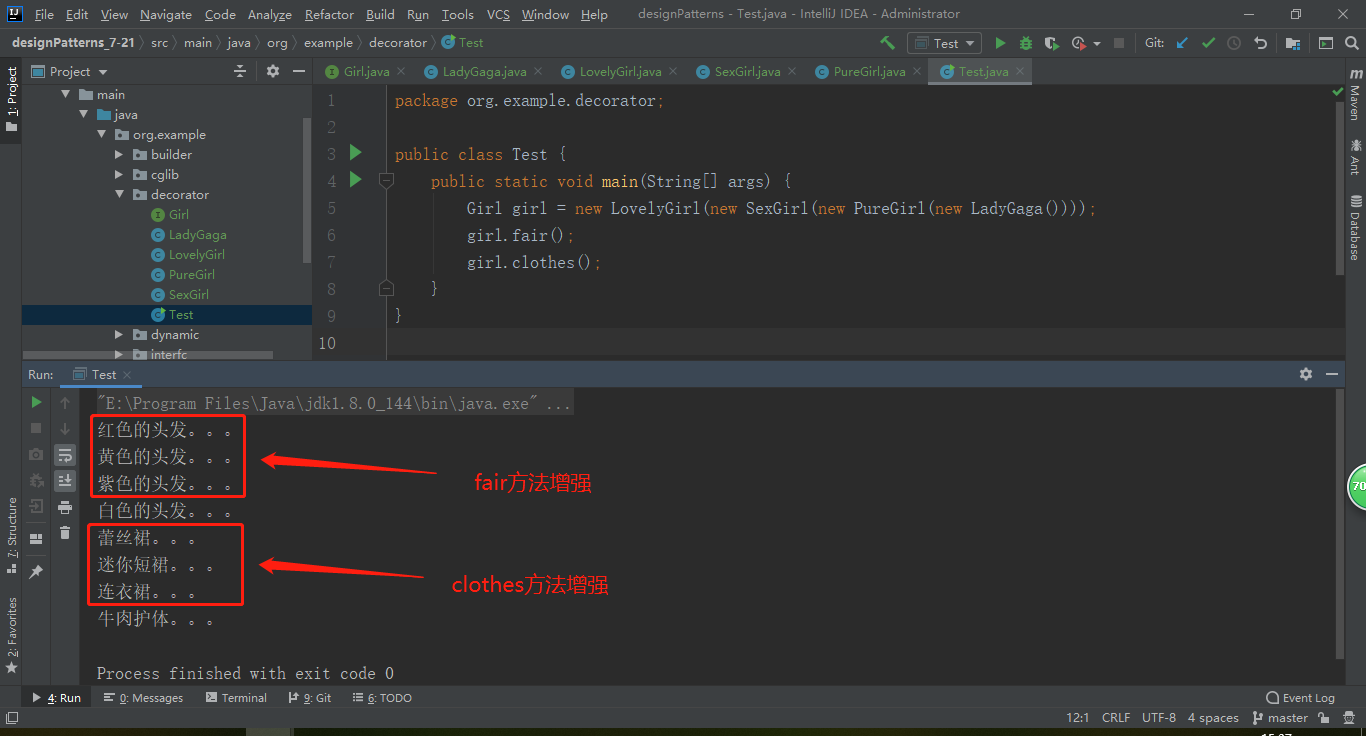
Task: Select LovelyGirl class in project tree
Action: coord(196,255)
